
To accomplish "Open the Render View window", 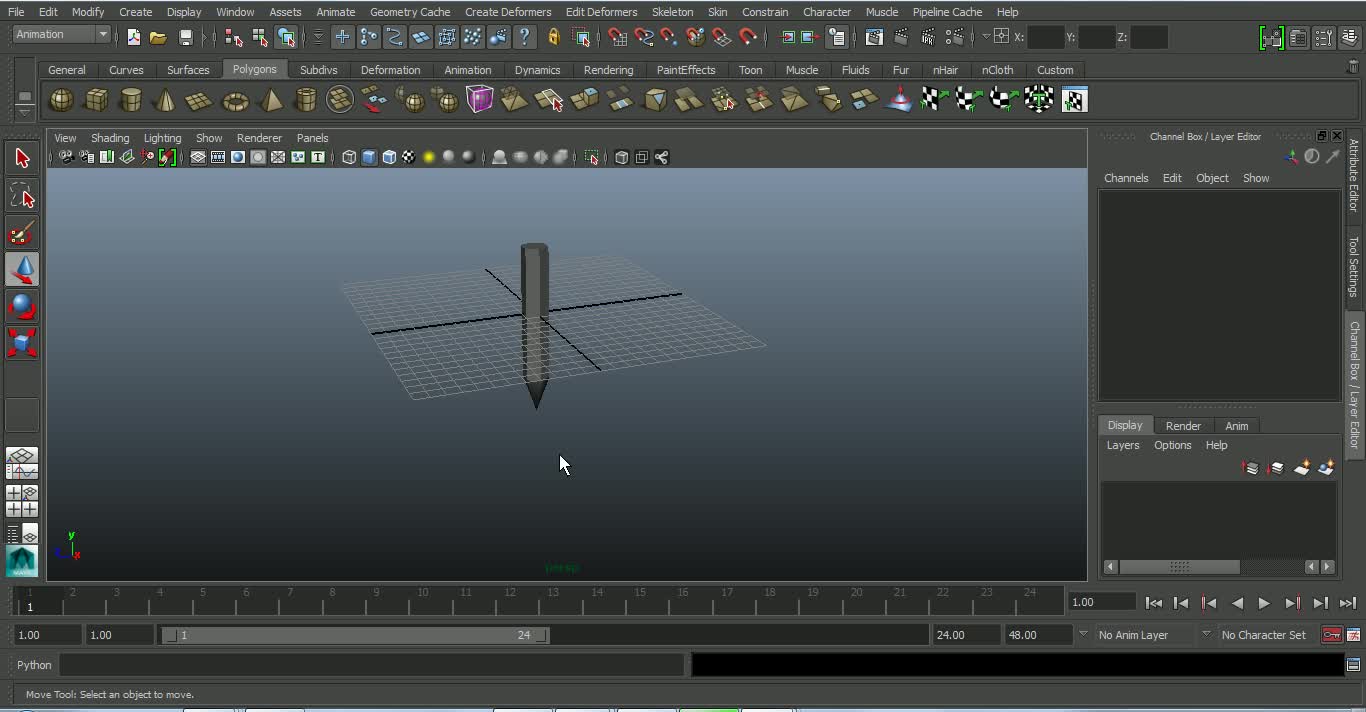I will pyautogui.click(x=874, y=37).
